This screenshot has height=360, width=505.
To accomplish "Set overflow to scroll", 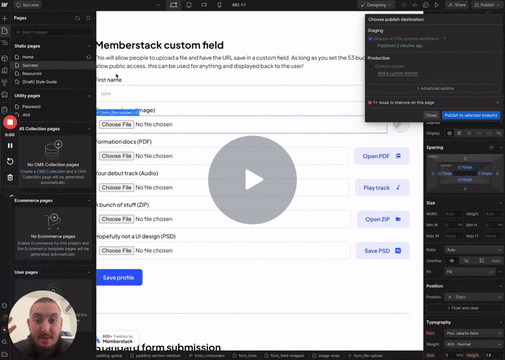I will [x=481, y=261].
